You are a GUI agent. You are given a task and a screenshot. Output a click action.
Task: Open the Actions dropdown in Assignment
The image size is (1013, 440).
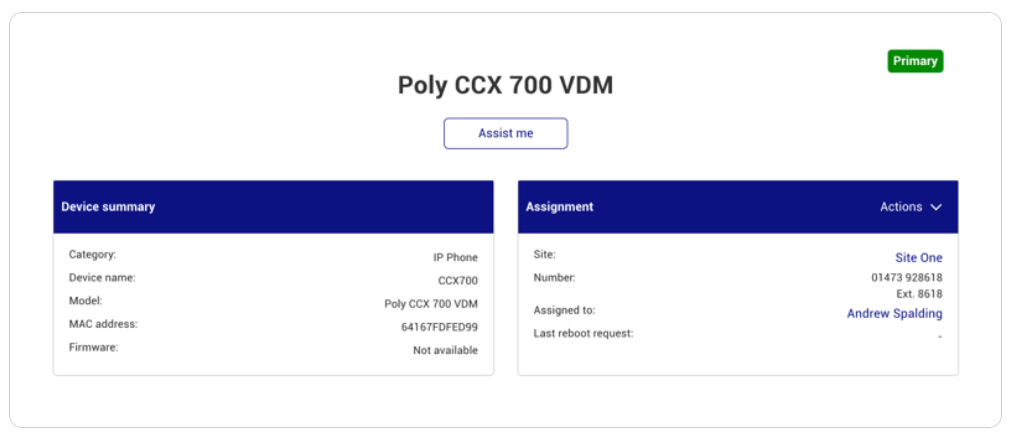pos(911,207)
